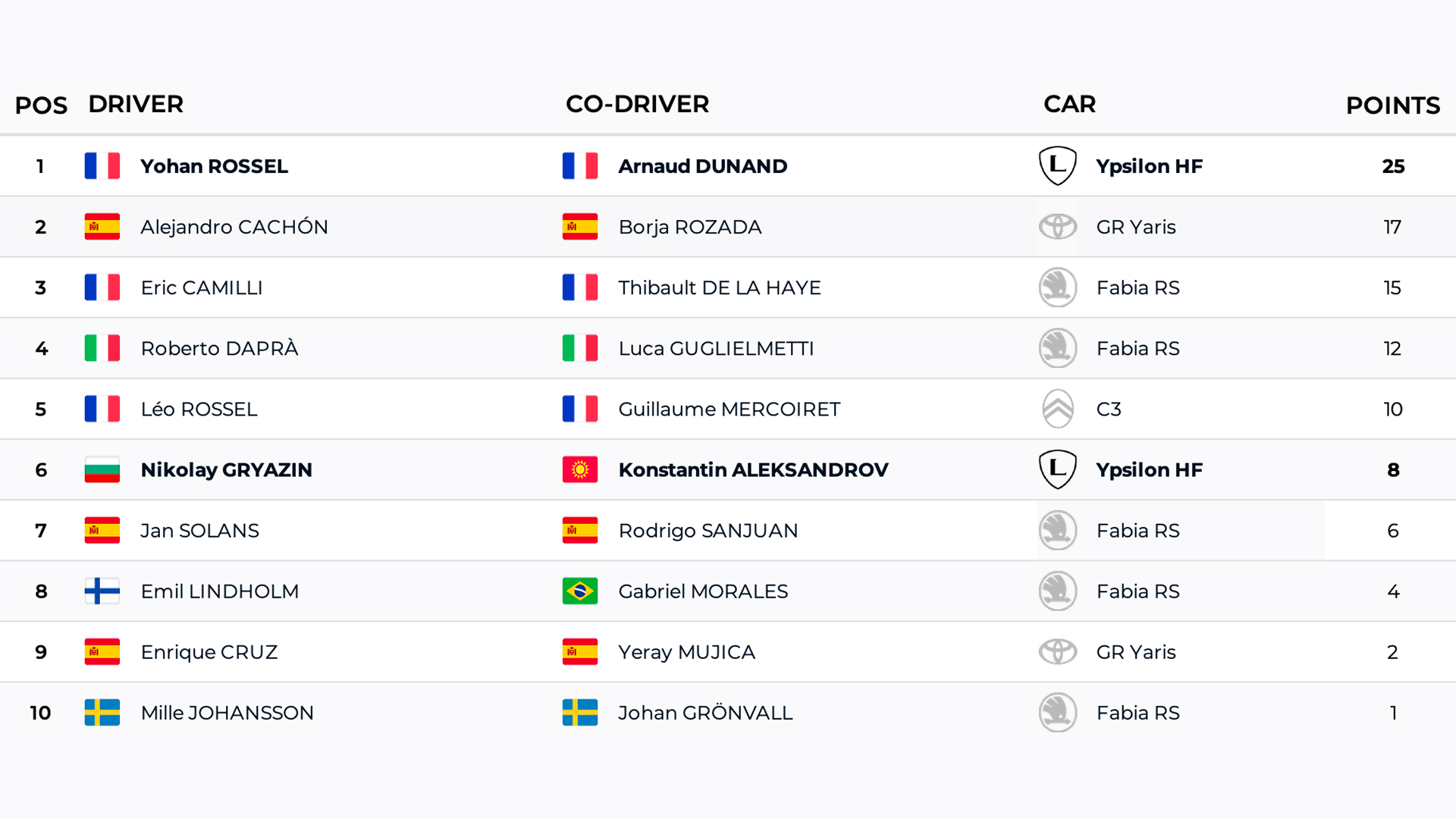
Task: Open driver Yohan ROSSEL's name
Action: pyautogui.click(x=214, y=166)
